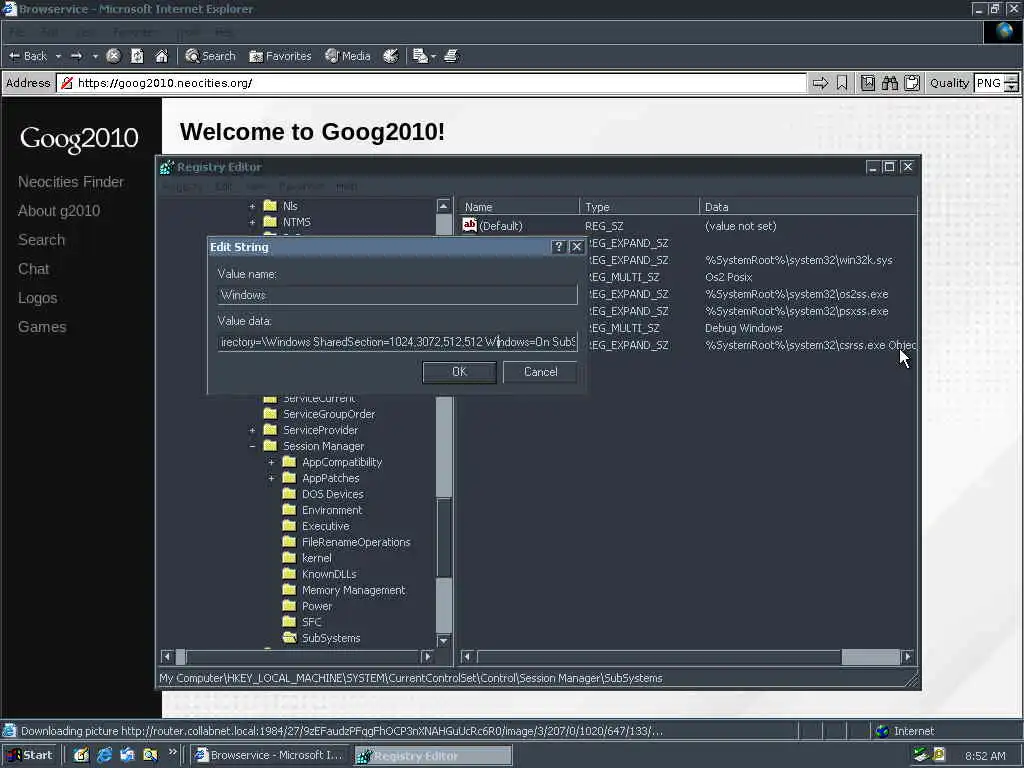
Task: Click OK in Edit String dialog
Action: (x=459, y=372)
